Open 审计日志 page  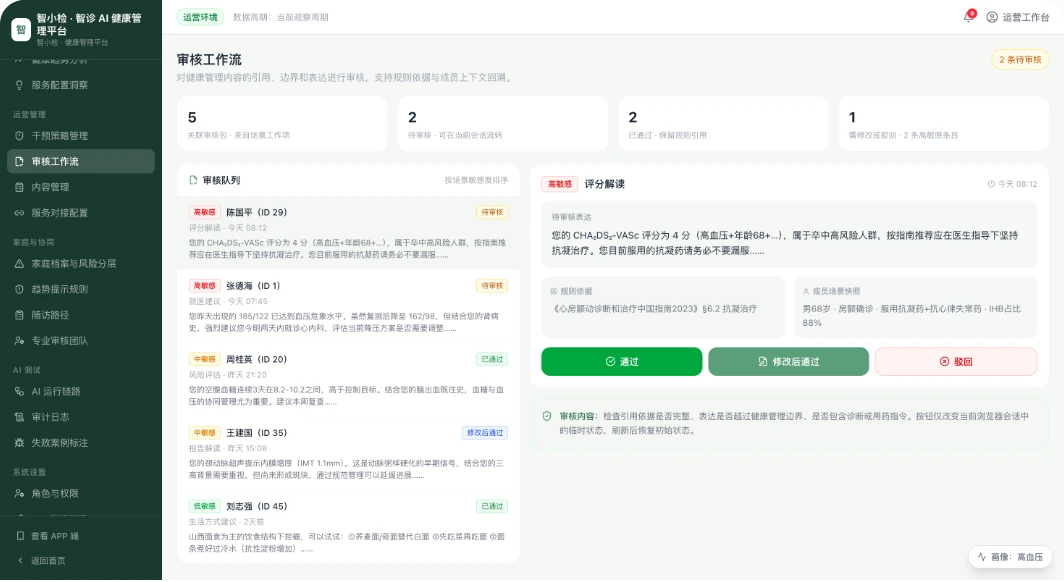pyautogui.click(x=81, y=417)
